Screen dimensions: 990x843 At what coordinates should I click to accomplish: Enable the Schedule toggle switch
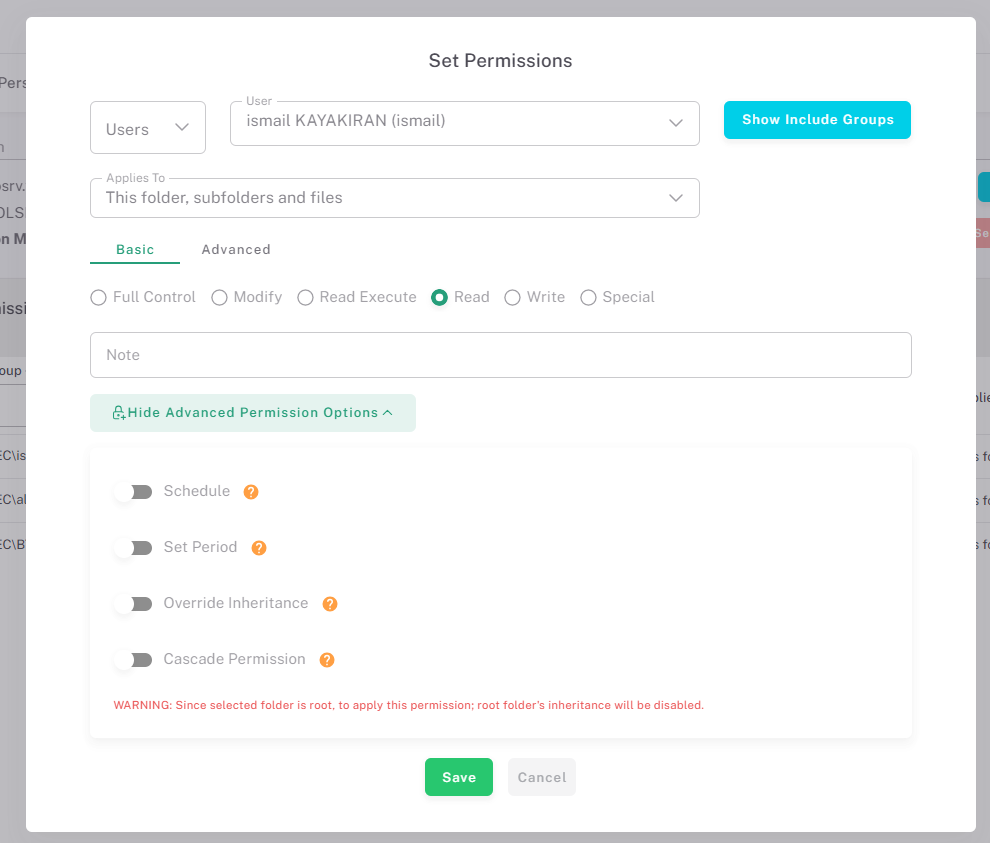133,492
